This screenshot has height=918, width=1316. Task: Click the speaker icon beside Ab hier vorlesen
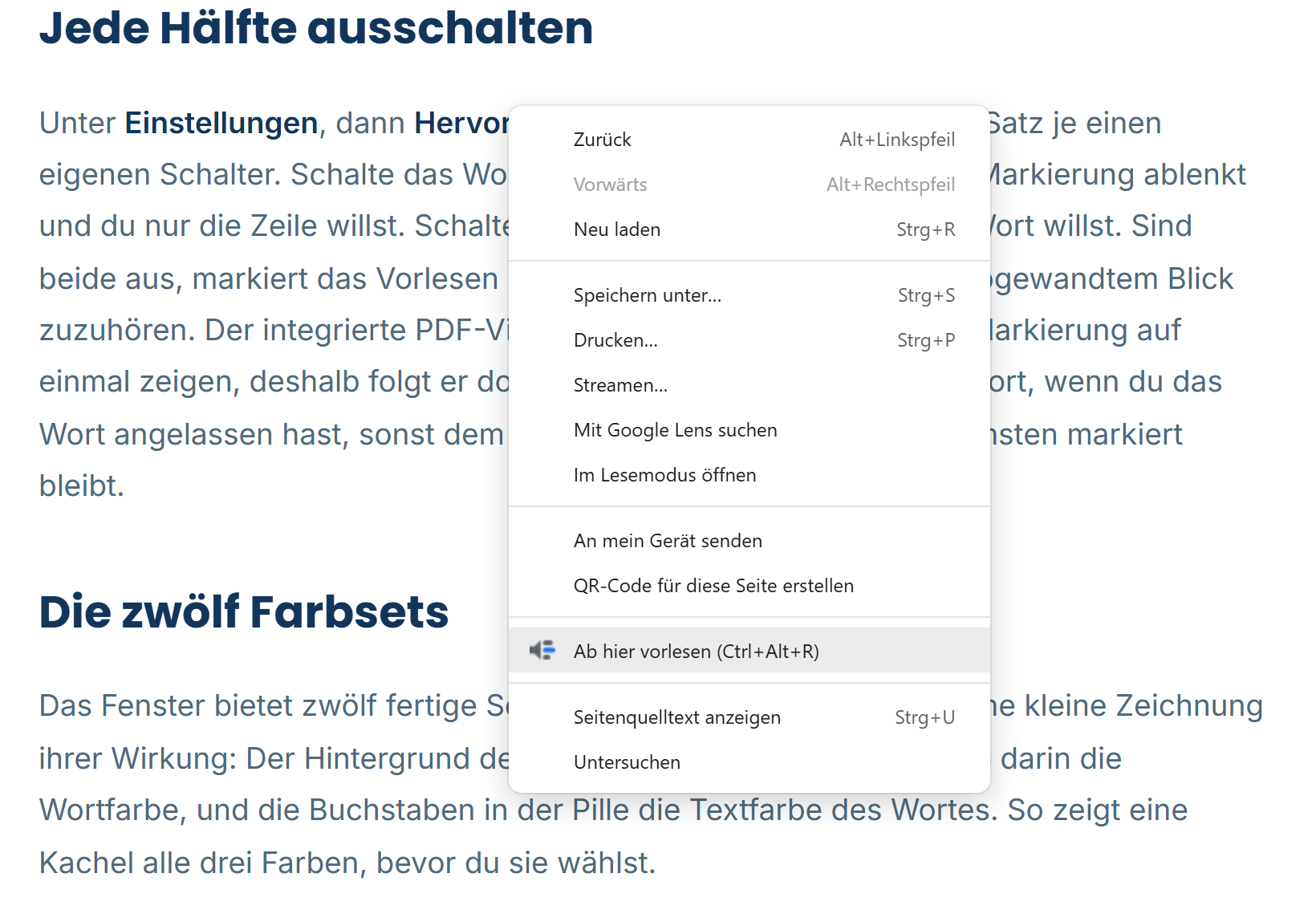tap(542, 650)
